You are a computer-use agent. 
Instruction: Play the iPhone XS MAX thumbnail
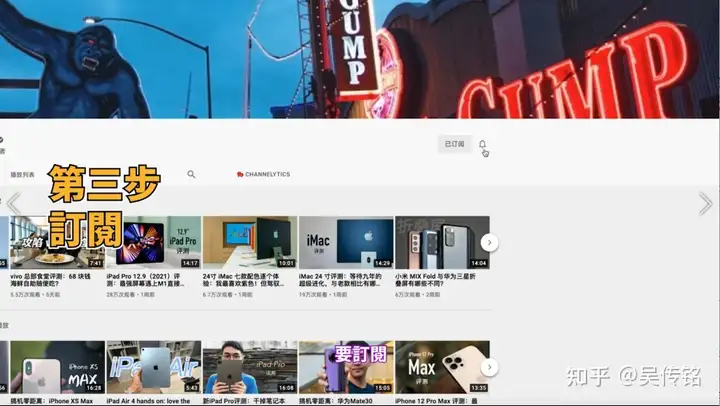pyautogui.click(x=57, y=367)
